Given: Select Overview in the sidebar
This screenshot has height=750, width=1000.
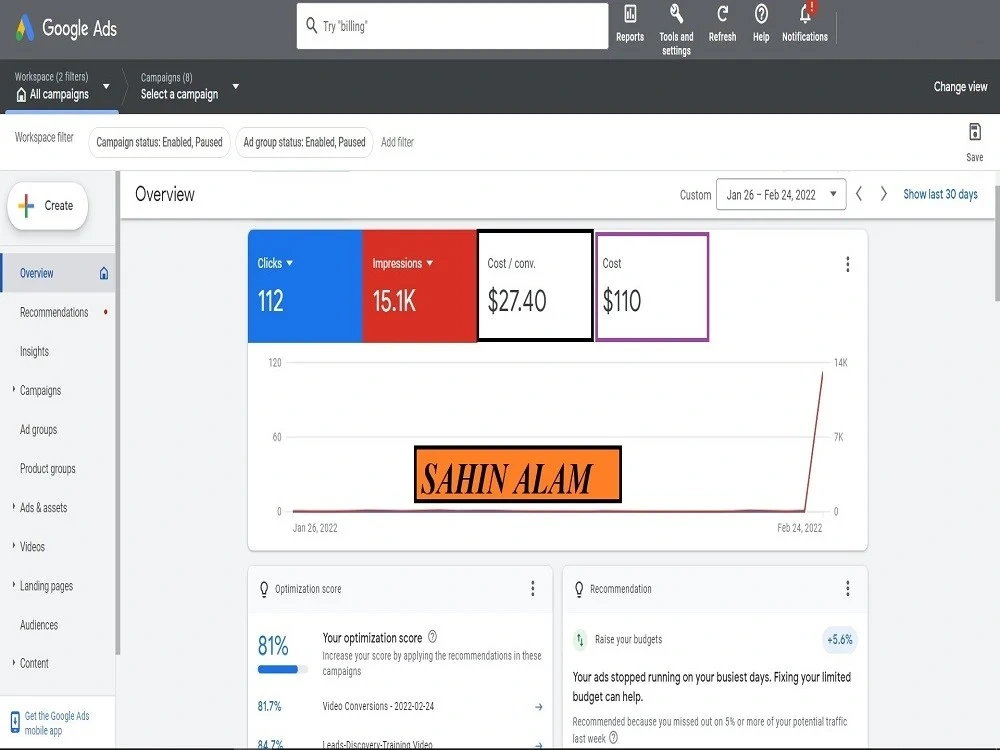Looking at the screenshot, I should tap(58, 273).
